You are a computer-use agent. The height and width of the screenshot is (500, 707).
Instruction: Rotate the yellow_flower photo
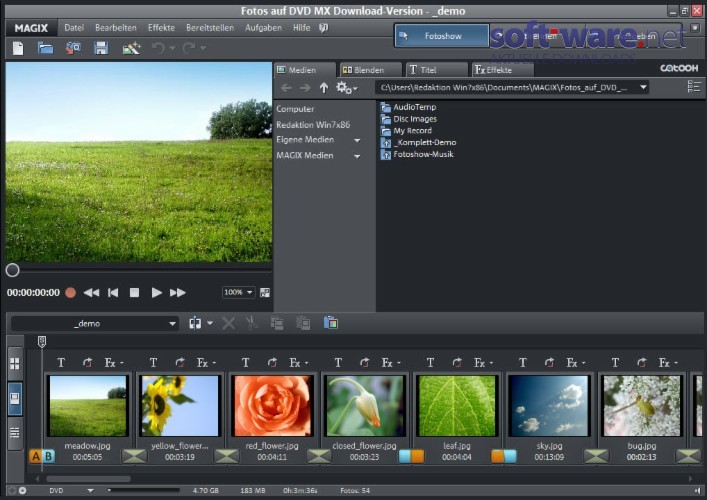180,362
